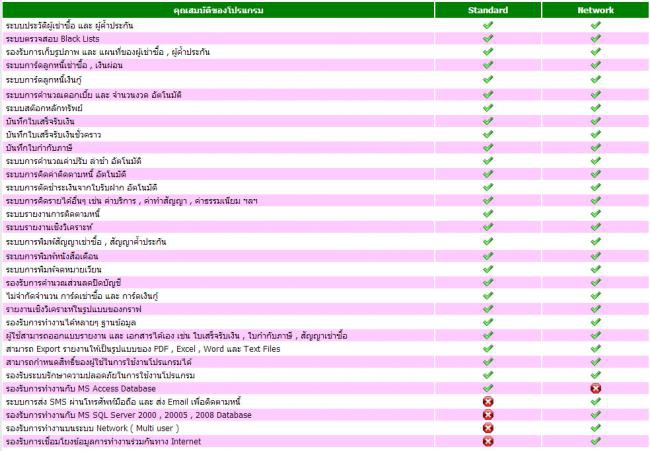Click Standard checkmark for ระบบสต๊อกหลักทรัพย์ row

[x=488, y=108]
